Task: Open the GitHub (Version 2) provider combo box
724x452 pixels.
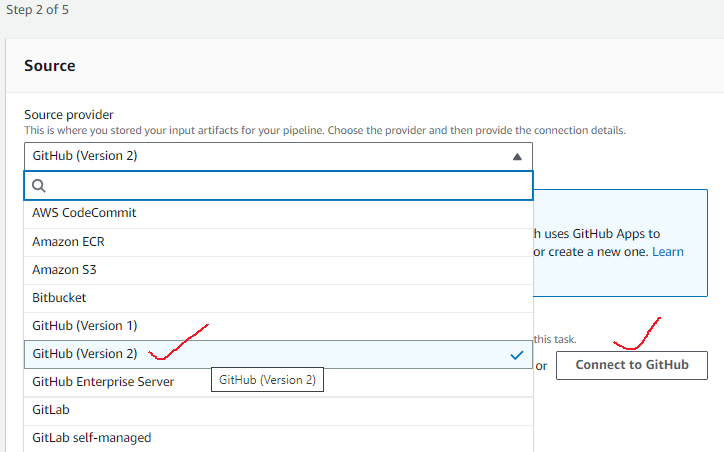Action: [278, 157]
